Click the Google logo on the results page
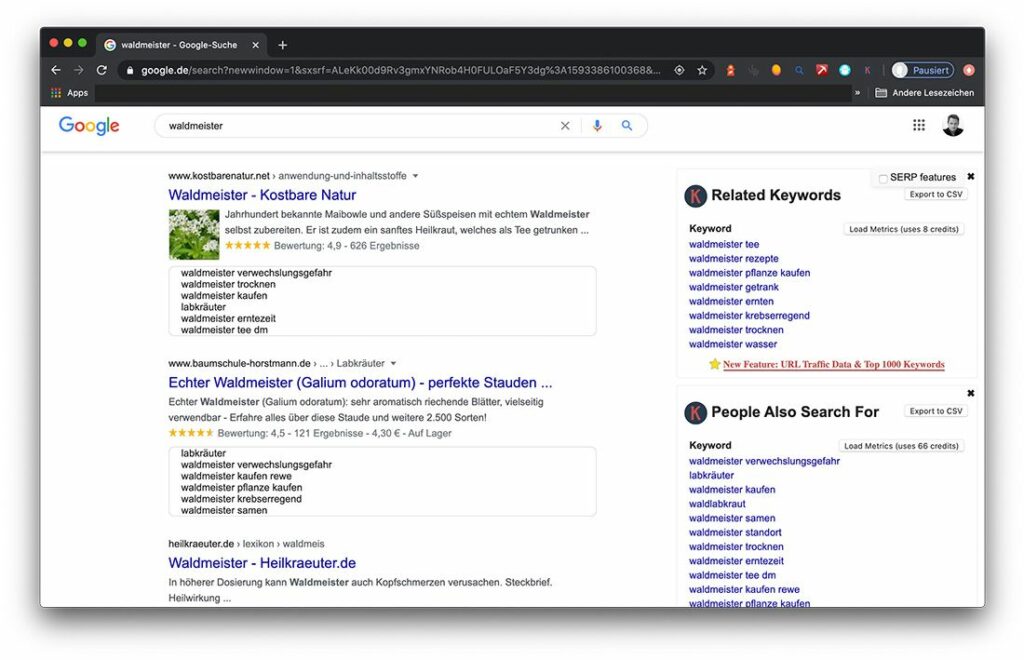The image size is (1024, 660). pos(88,125)
